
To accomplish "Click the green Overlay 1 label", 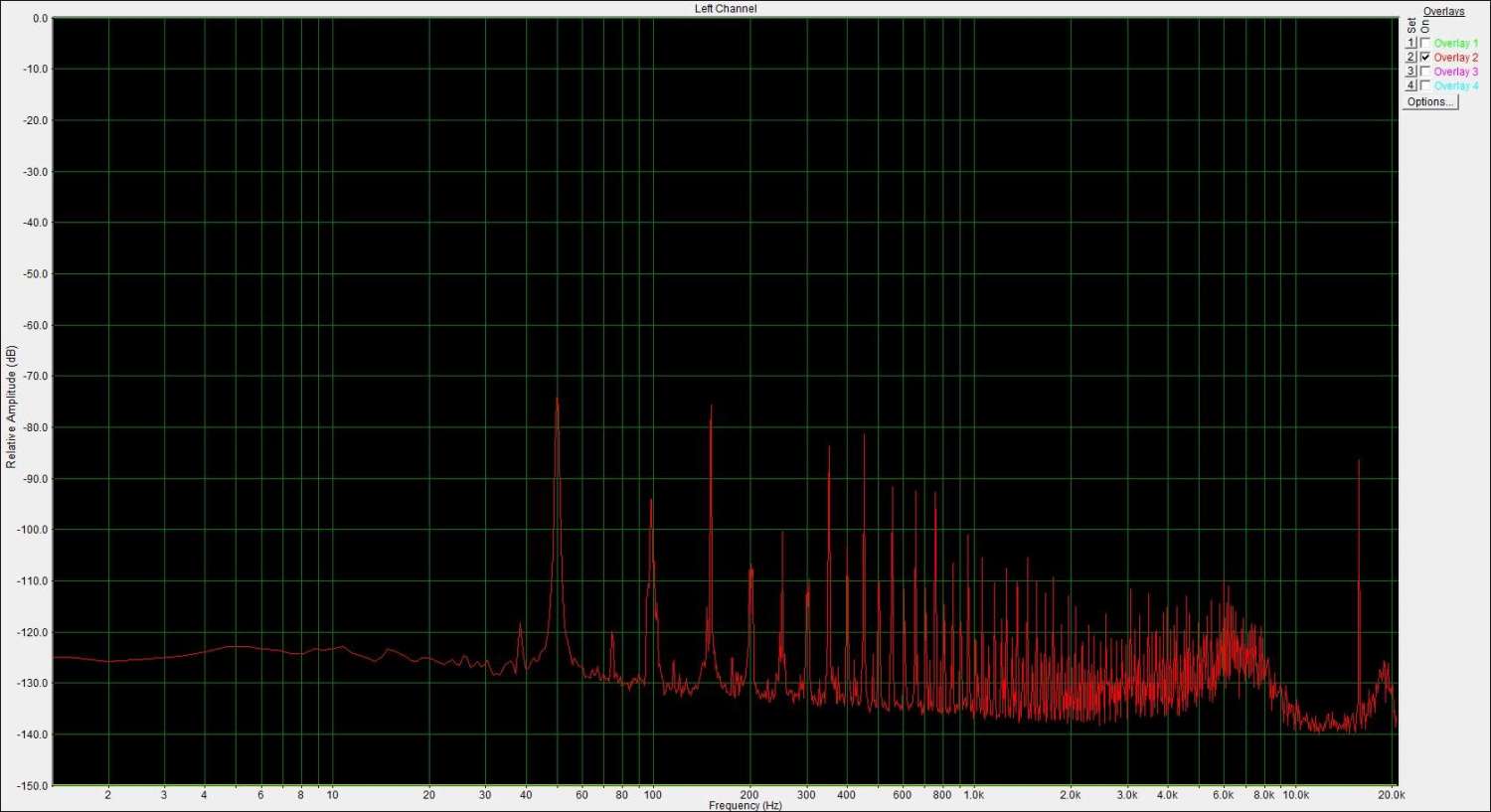I will click(1455, 44).
